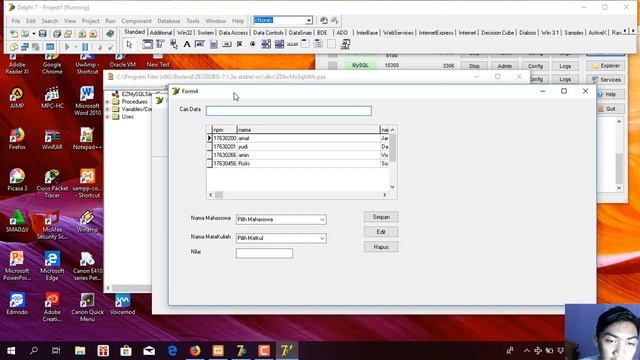
Task: Pick the ActionList component icon
Action: 345,44
